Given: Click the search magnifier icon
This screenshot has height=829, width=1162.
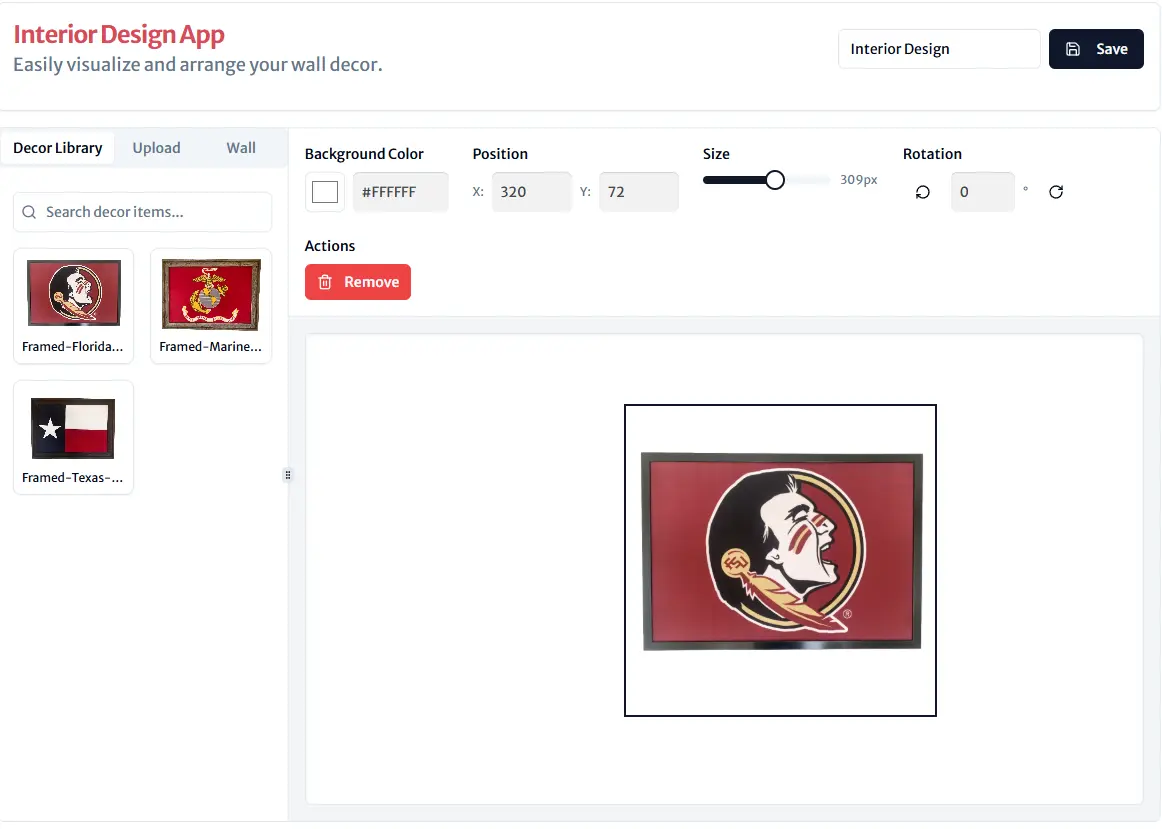Looking at the screenshot, I should pos(29,212).
